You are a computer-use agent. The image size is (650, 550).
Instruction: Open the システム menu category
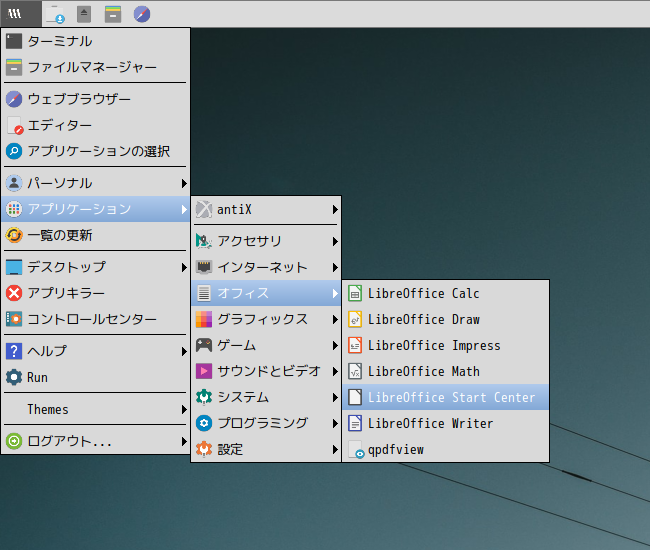[x=266, y=397]
